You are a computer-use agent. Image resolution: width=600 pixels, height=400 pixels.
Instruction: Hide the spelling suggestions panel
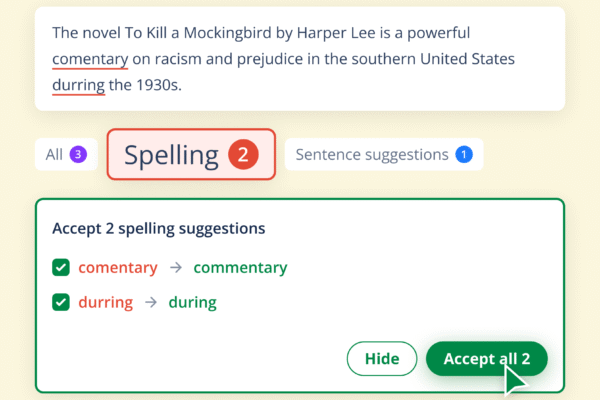click(x=382, y=359)
